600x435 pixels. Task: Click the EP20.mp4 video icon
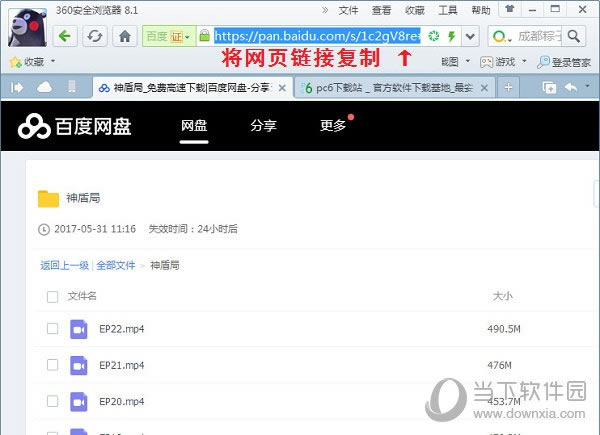pyautogui.click(x=79, y=402)
